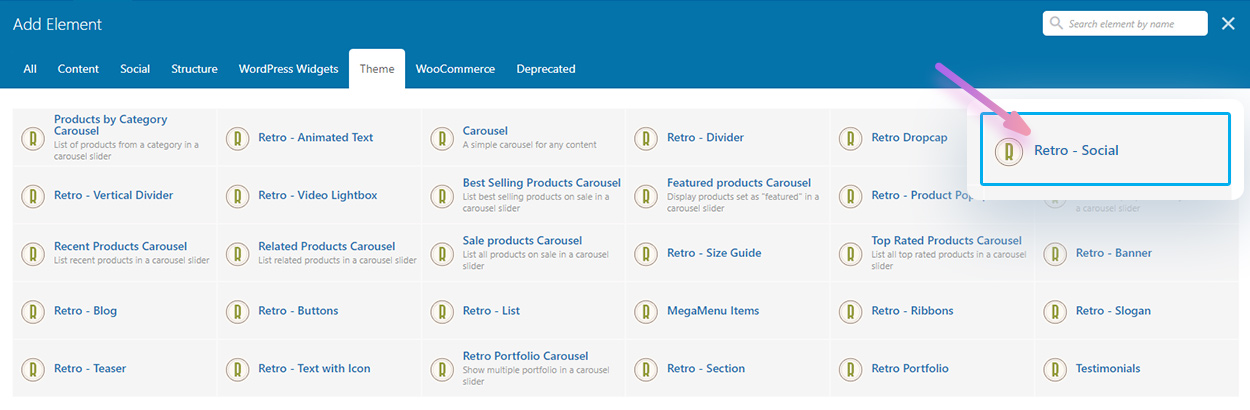Image resolution: width=1250 pixels, height=410 pixels.
Task: Click the Retro - Animated Text element icon
Action: coord(238,138)
